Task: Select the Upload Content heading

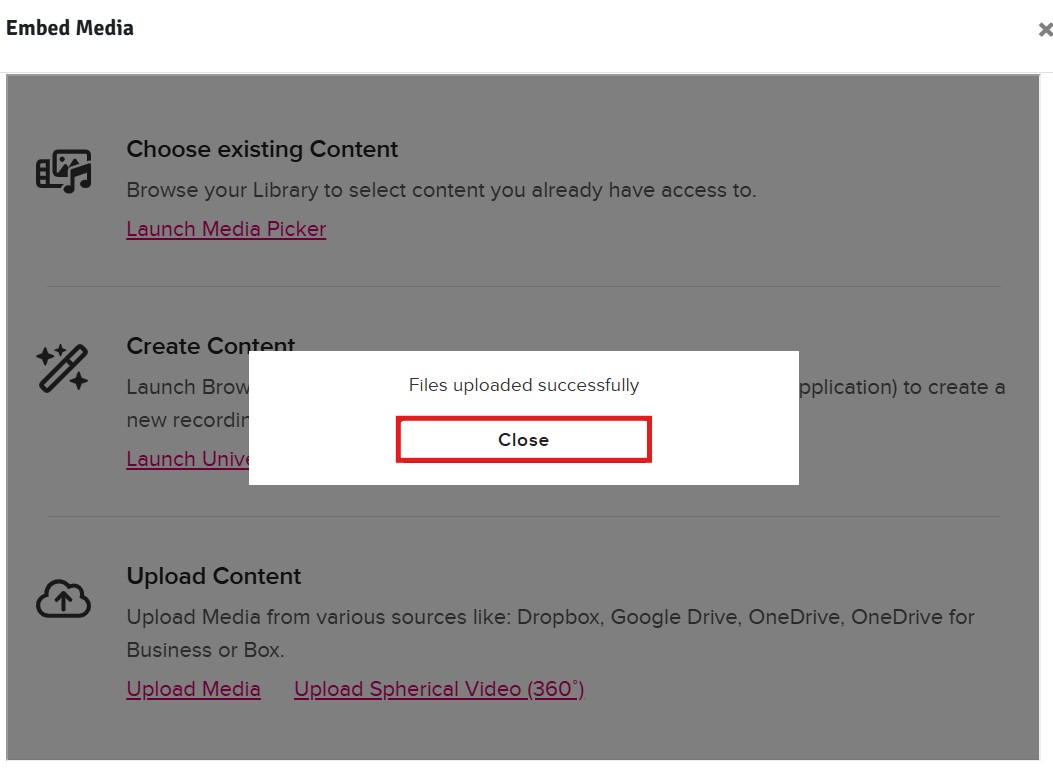Action: point(214,576)
